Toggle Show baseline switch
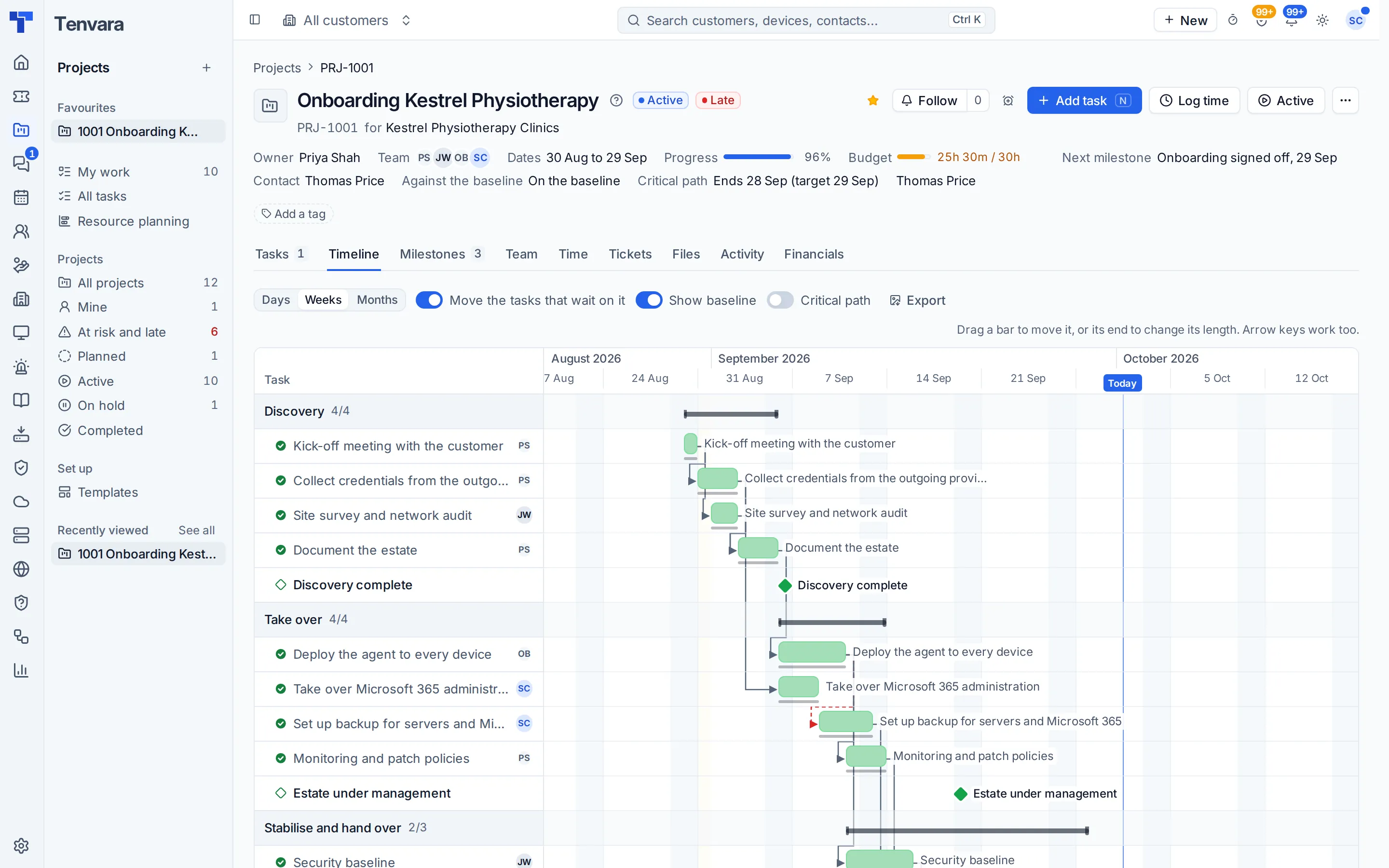Viewport: 1389px width, 868px height. [649, 300]
